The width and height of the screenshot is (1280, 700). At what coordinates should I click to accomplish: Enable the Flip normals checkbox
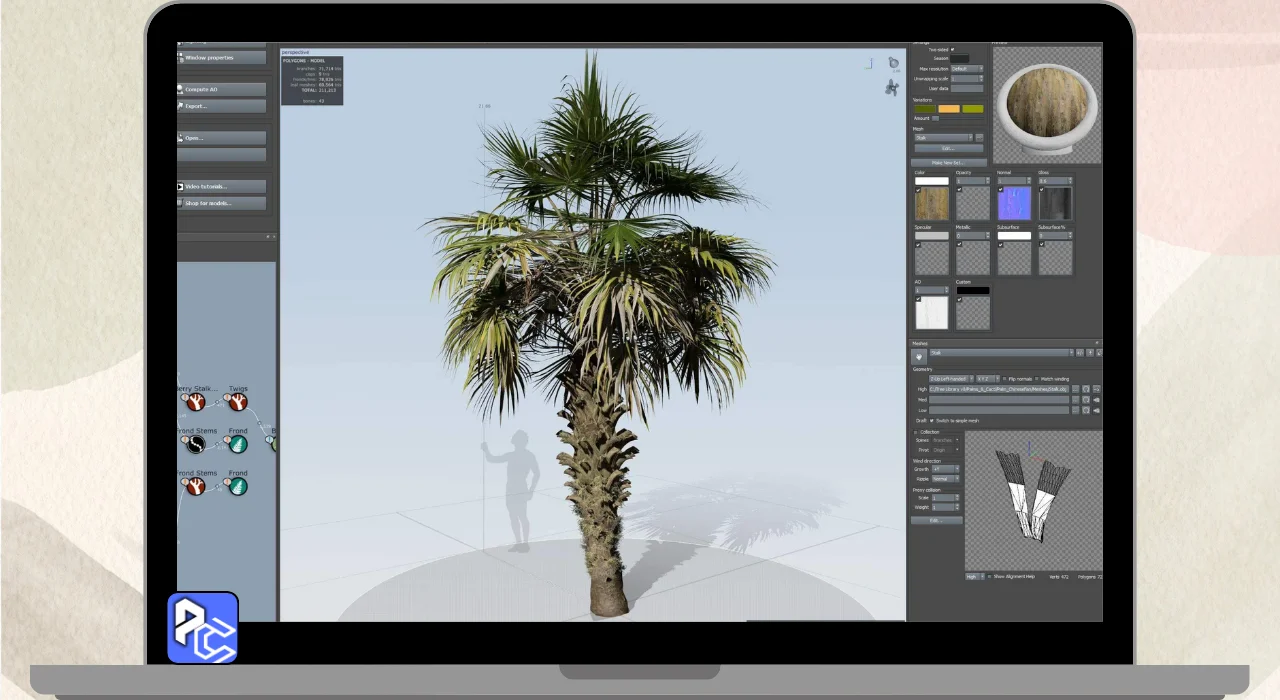1005,379
